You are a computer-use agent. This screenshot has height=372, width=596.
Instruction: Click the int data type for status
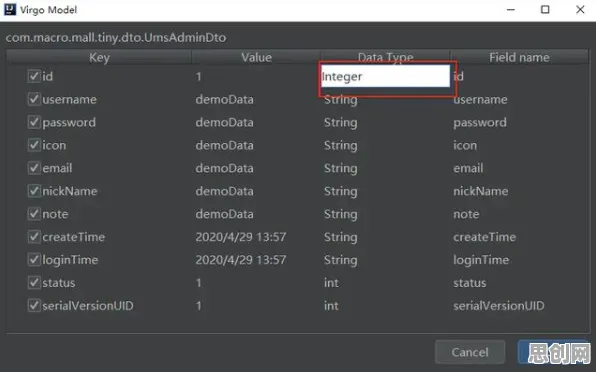(x=331, y=283)
